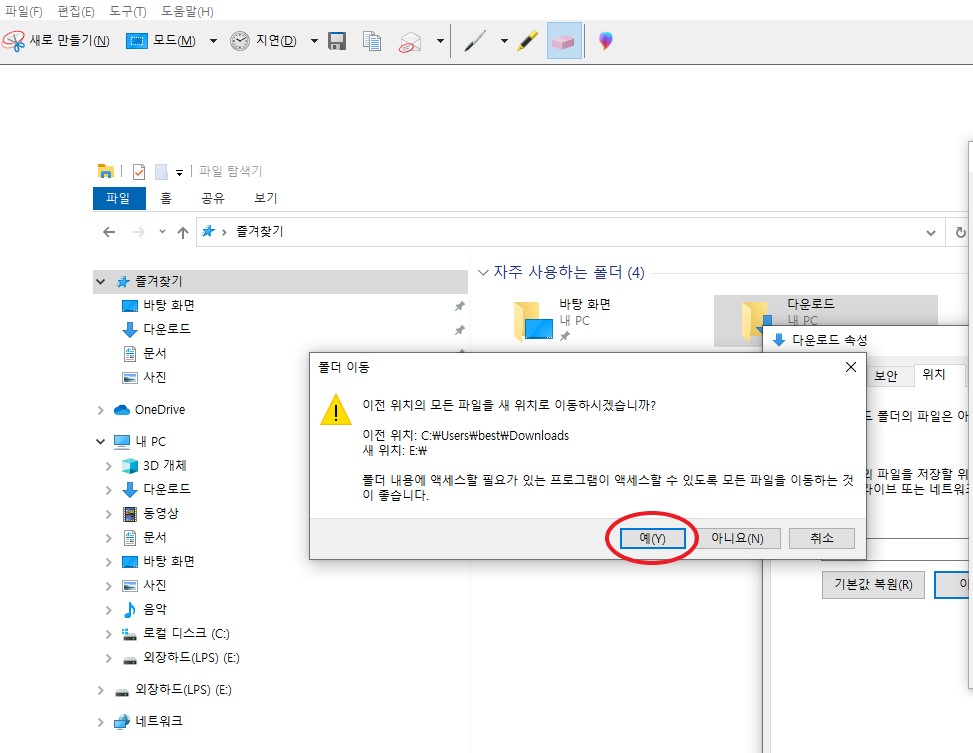Open the quick access toolbar customize dropdown
This screenshot has height=753, width=973.
179,173
